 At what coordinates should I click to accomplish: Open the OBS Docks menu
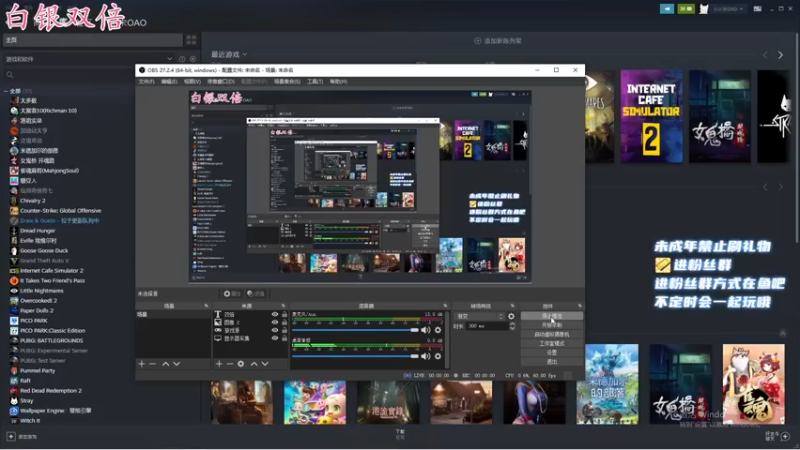(x=221, y=82)
